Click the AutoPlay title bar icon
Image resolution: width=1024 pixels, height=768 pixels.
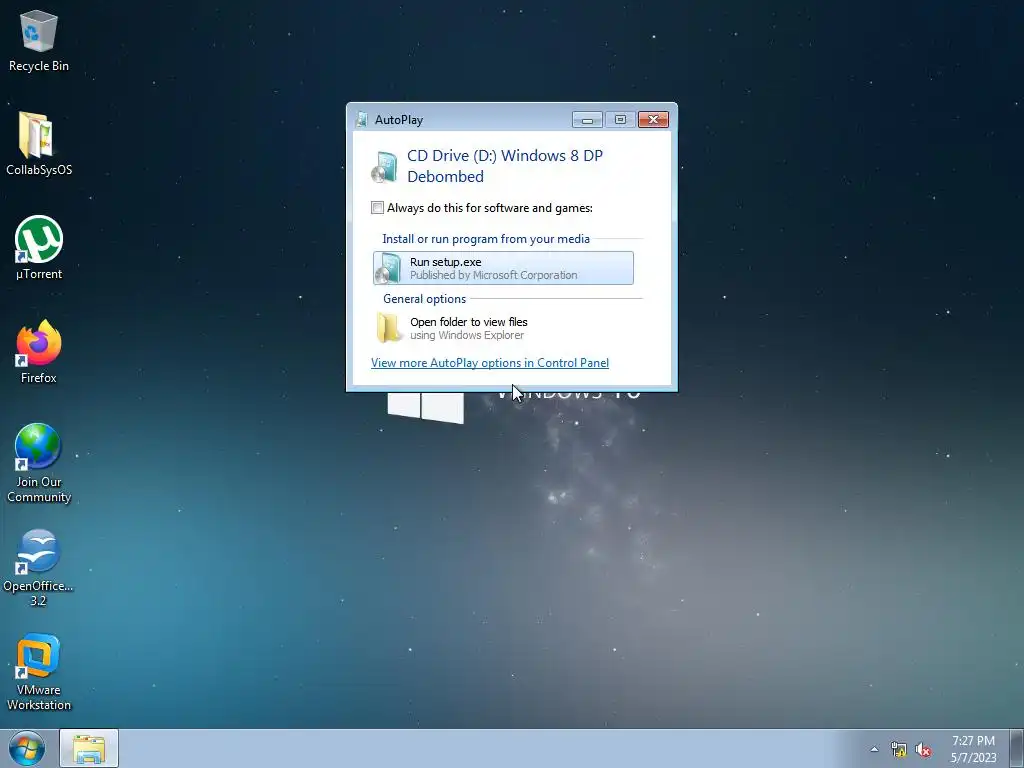click(x=362, y=120)
